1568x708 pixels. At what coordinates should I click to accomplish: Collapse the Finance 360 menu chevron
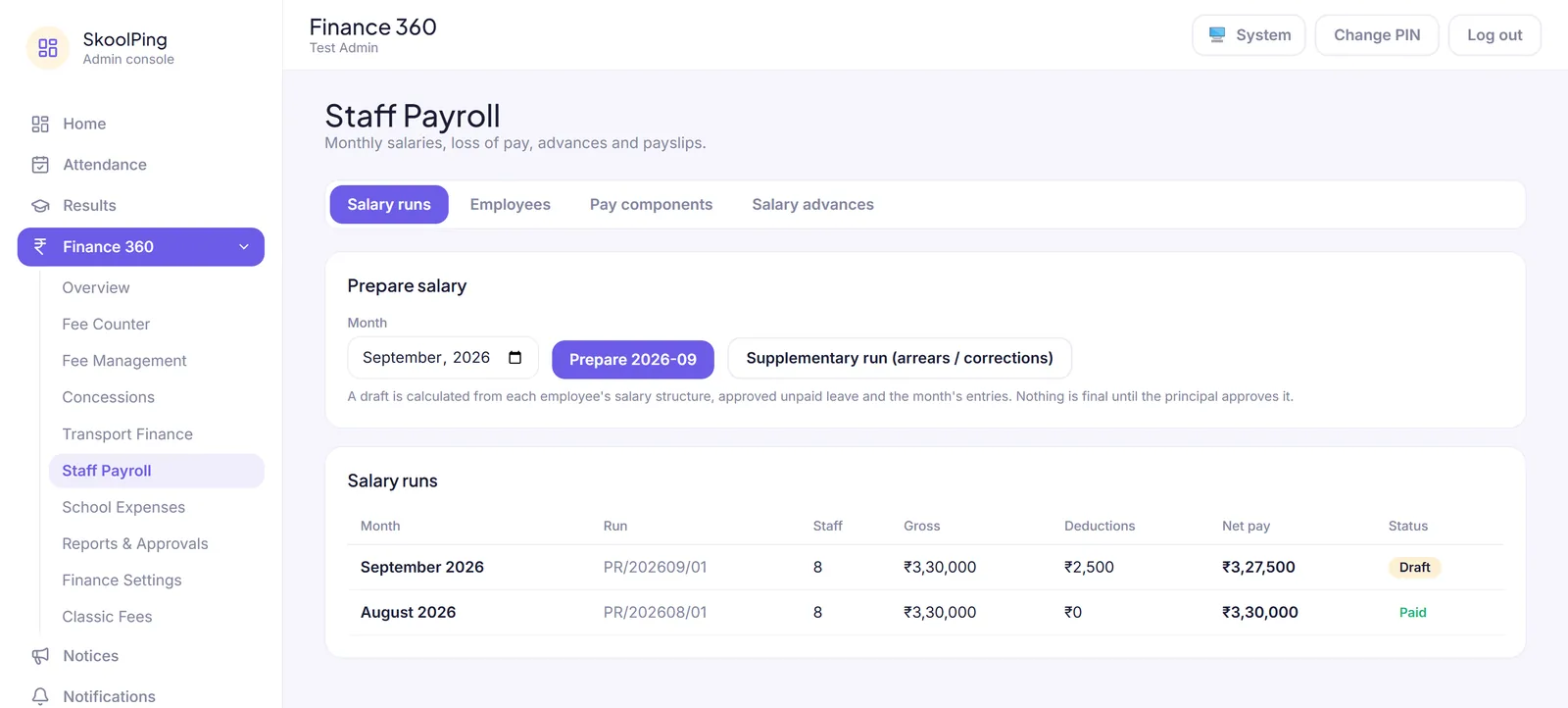tap(244, 247)
